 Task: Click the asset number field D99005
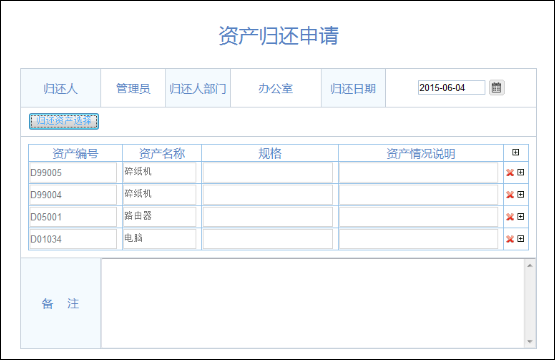coord(73,173)
